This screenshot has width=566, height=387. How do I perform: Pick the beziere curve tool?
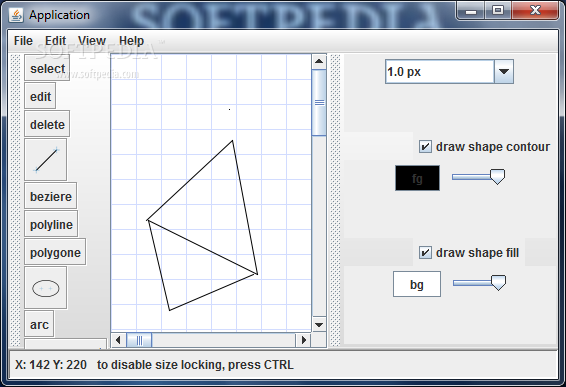(51, 196)
